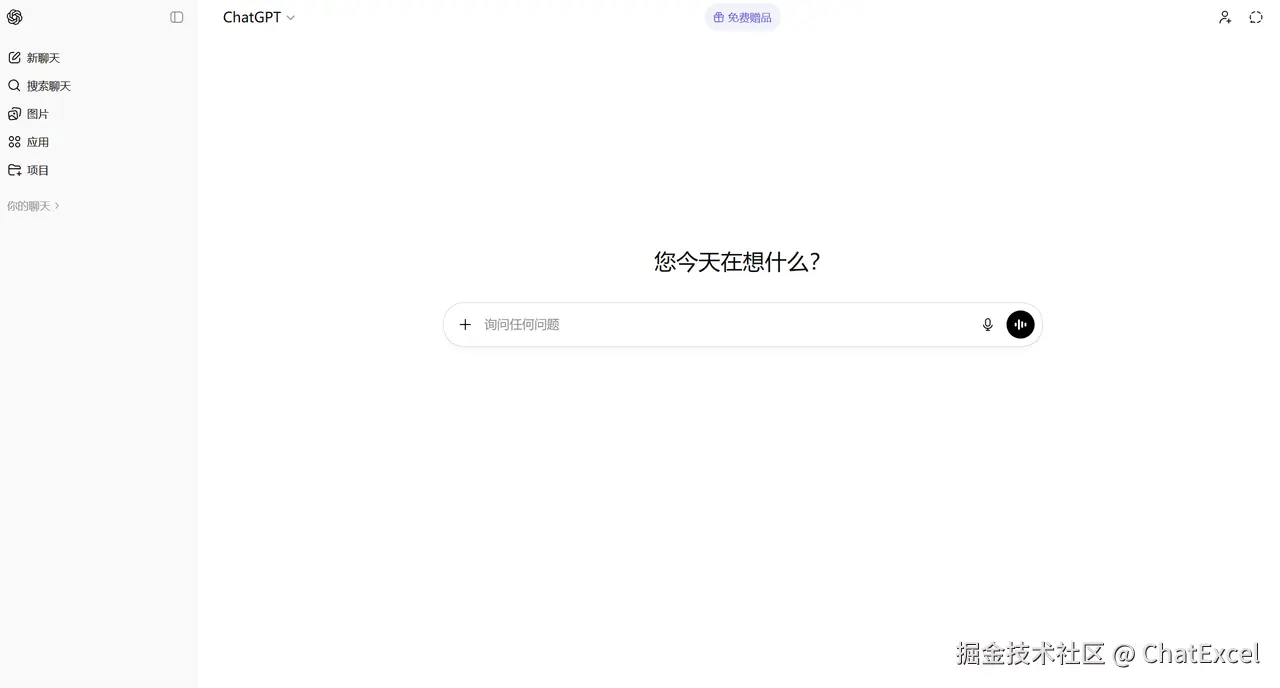Image resolution: width=1280 pixels, height=688 pixels.
Task: Click the temporary chat dashed circle icon
Action: pos(1256,17)
